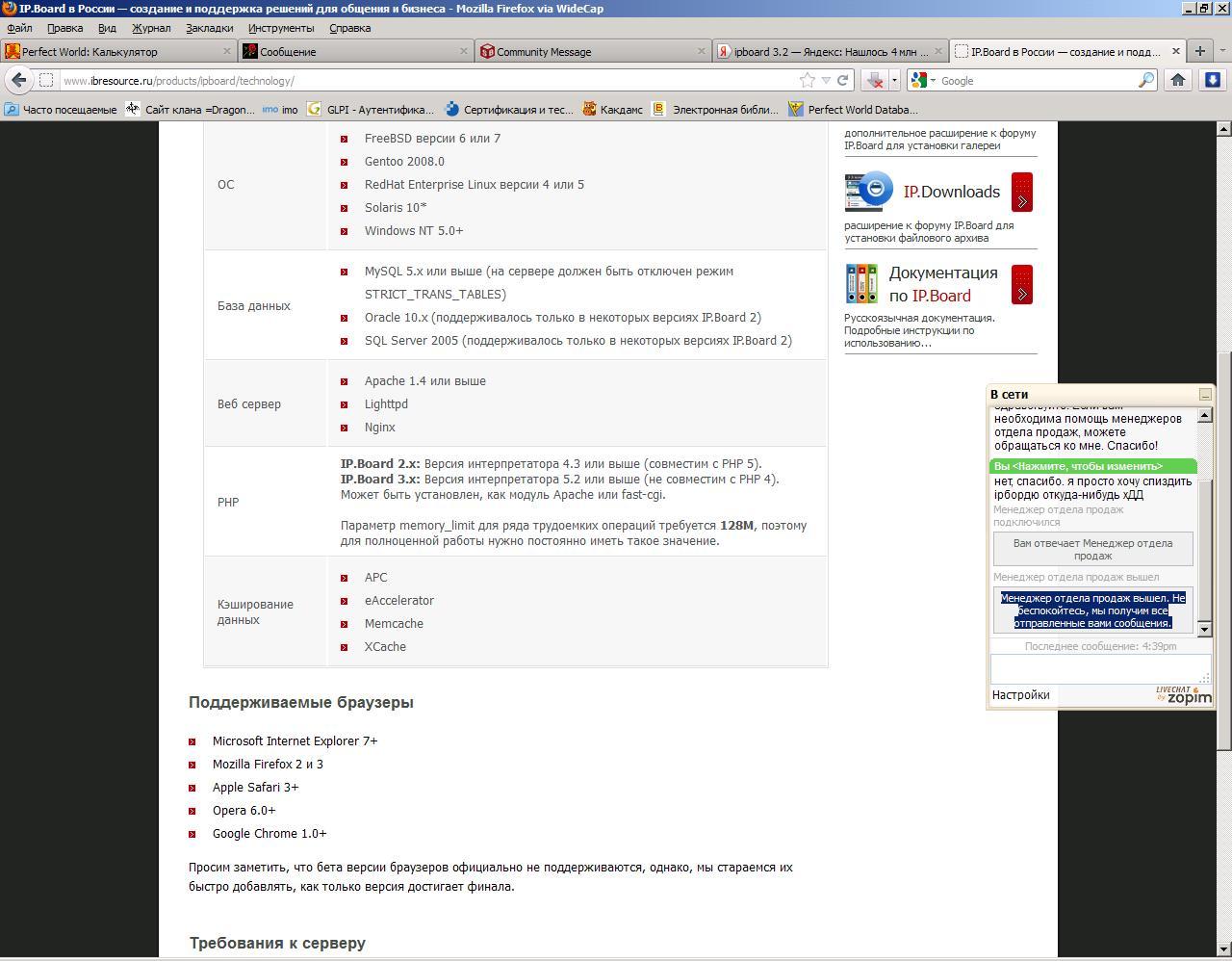Close the ipboard 3.2 Яндекс tab
1232x961 pixels.
tap(938, 51)
